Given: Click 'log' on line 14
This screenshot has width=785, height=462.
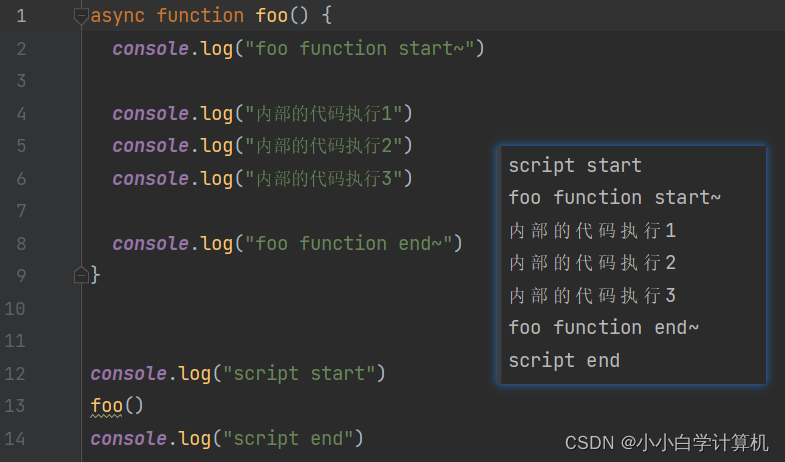Looking at the screenshot, I should point(195,439).
